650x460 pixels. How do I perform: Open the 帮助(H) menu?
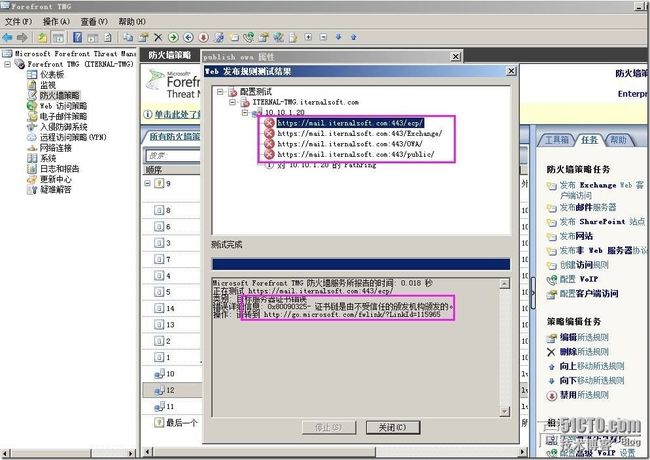point(132,22)
